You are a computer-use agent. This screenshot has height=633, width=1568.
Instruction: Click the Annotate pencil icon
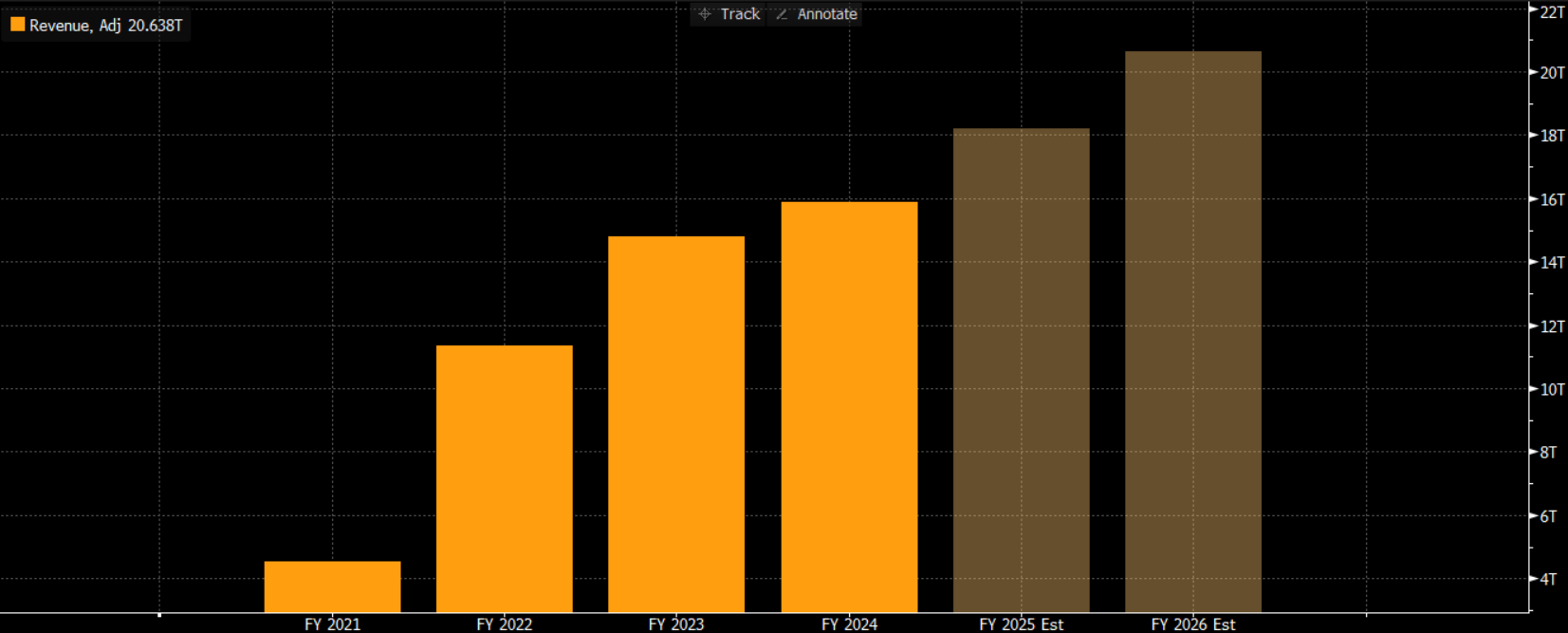pos(782,14)
